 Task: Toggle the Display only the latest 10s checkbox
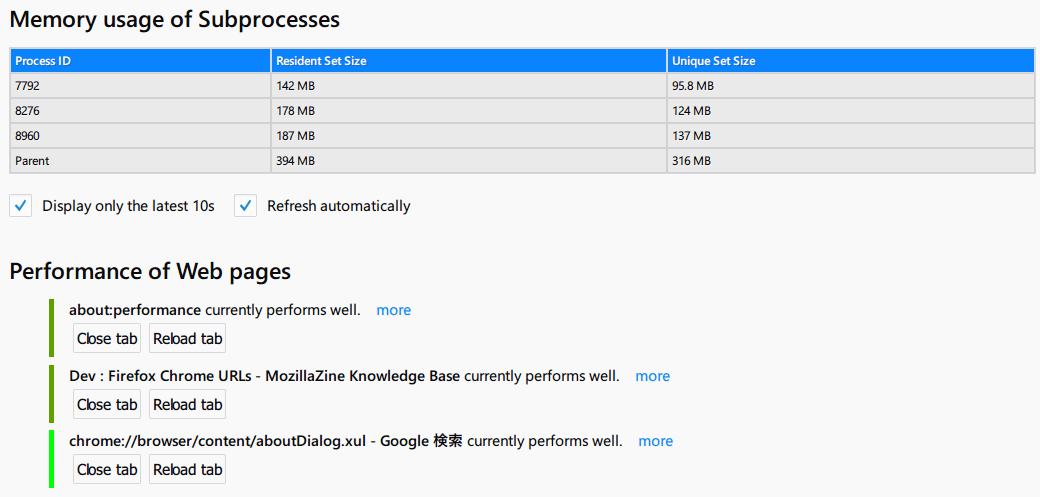(21, 206)
